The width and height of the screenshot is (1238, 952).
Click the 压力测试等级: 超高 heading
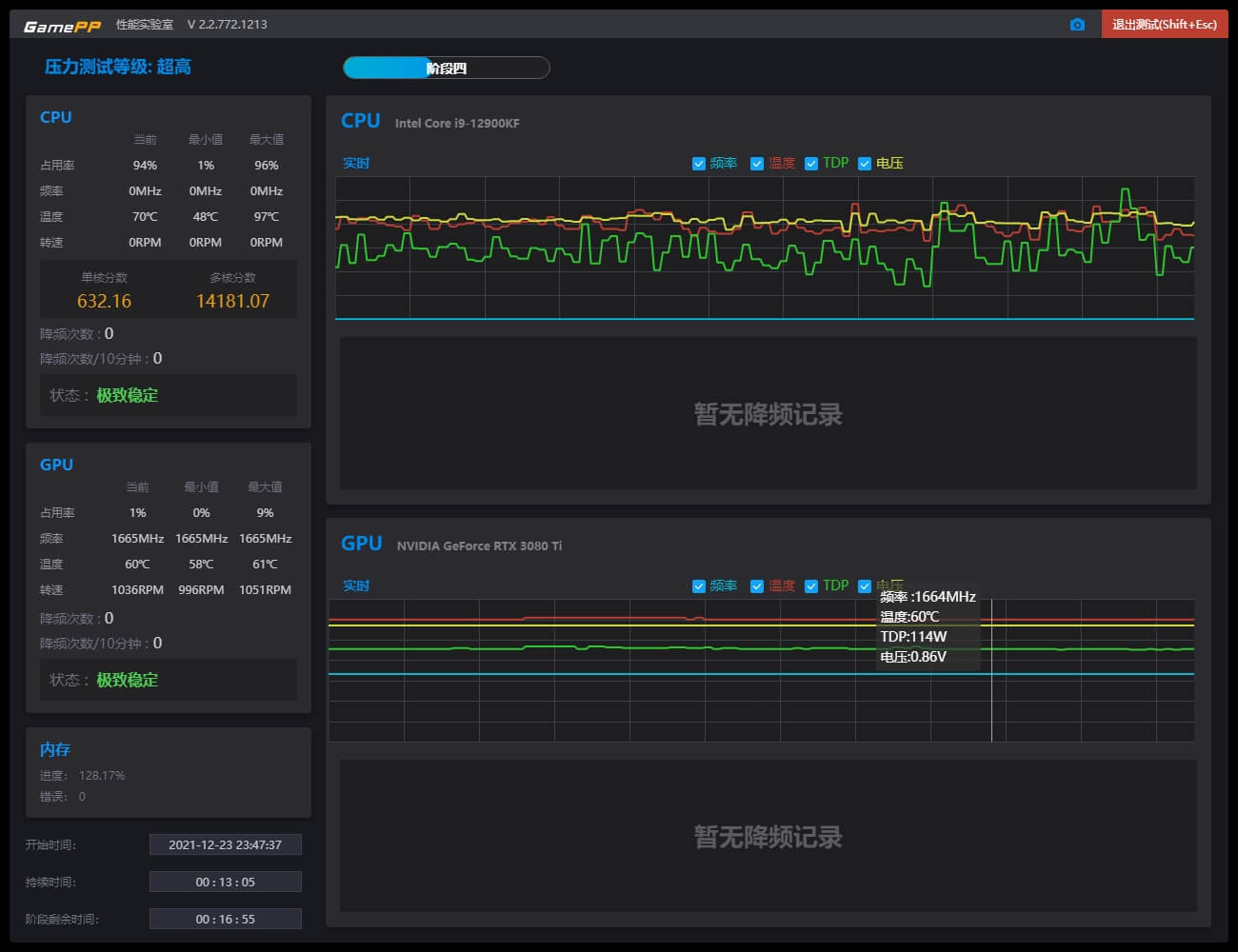click(x=118, y=67)
